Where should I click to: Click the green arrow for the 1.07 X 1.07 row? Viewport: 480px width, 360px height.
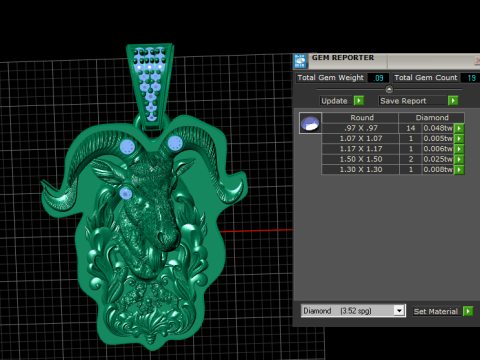pyautogui.click(x=459, y=139)
